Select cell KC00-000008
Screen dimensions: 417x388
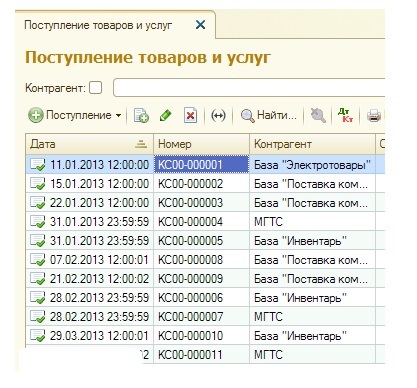[x=201, y=260]
